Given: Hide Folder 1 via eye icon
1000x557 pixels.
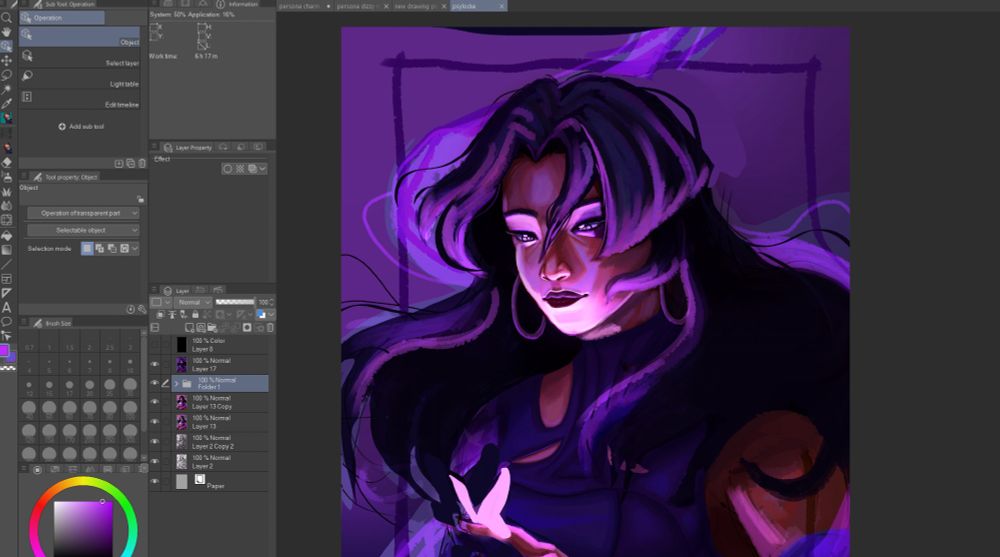Looking at the screenshot, I should pos(154,383).
